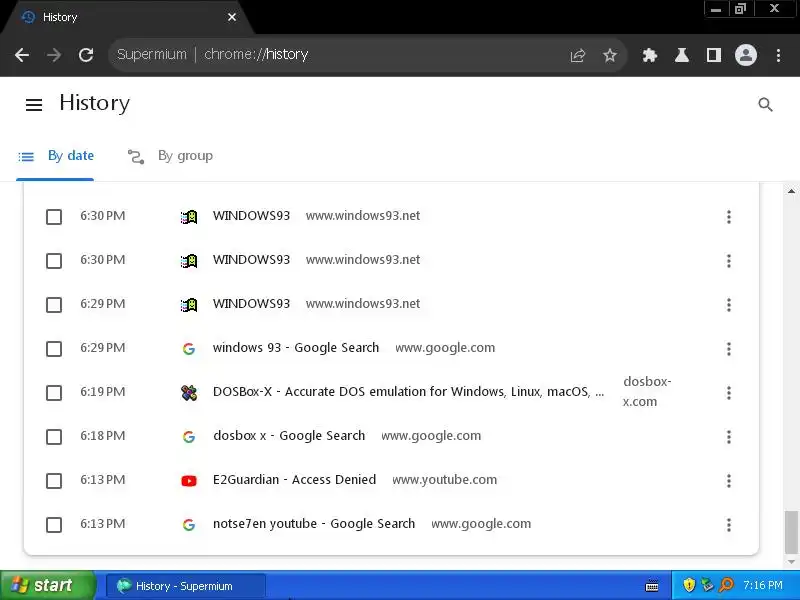Open the windows 93 - Google Search link
800x600 pixels.
pyautogui.click(x=296, y=348)
